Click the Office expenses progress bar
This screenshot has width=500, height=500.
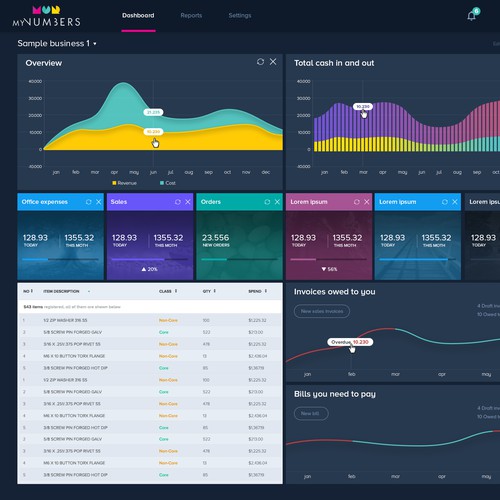(60, 259)
